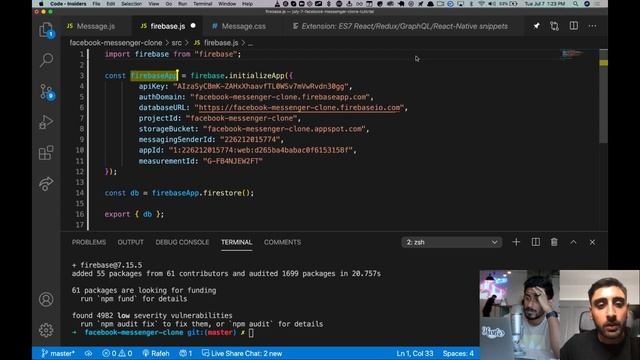640x360 pixels.
Task: Click the "firebase.initializeApp" call text
Action: coord(238,76)
